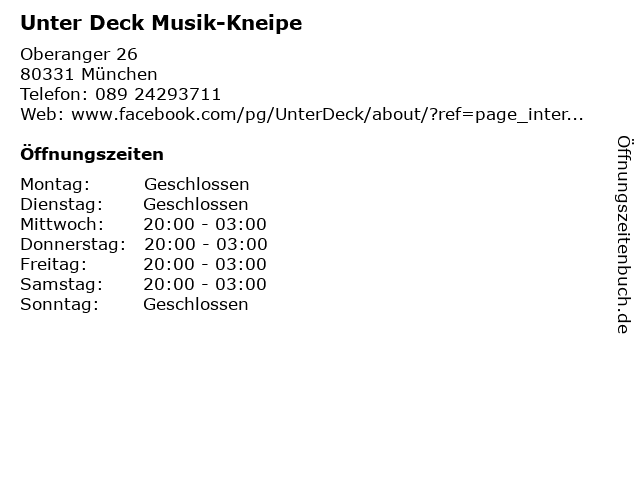
Task: Click Samstag opening hours 20:00 - 03:00
Action: [205, 284]
